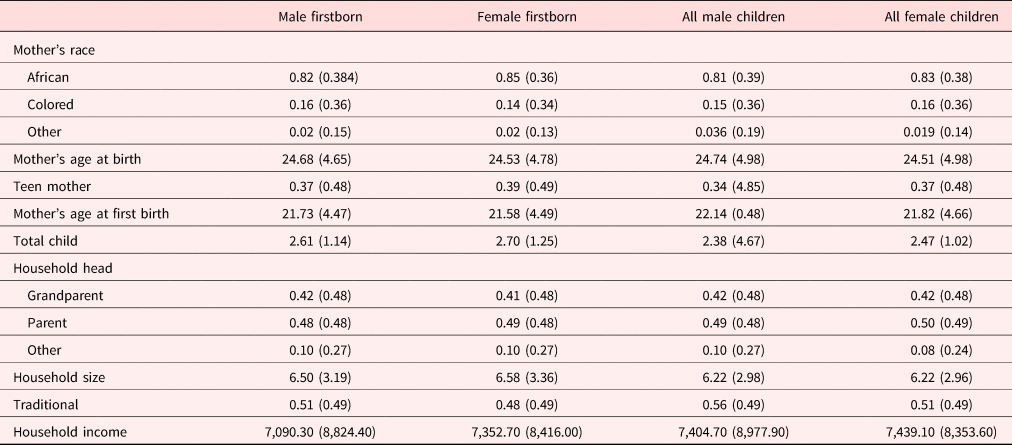Select the Teen mother row label

click(48, 186)
